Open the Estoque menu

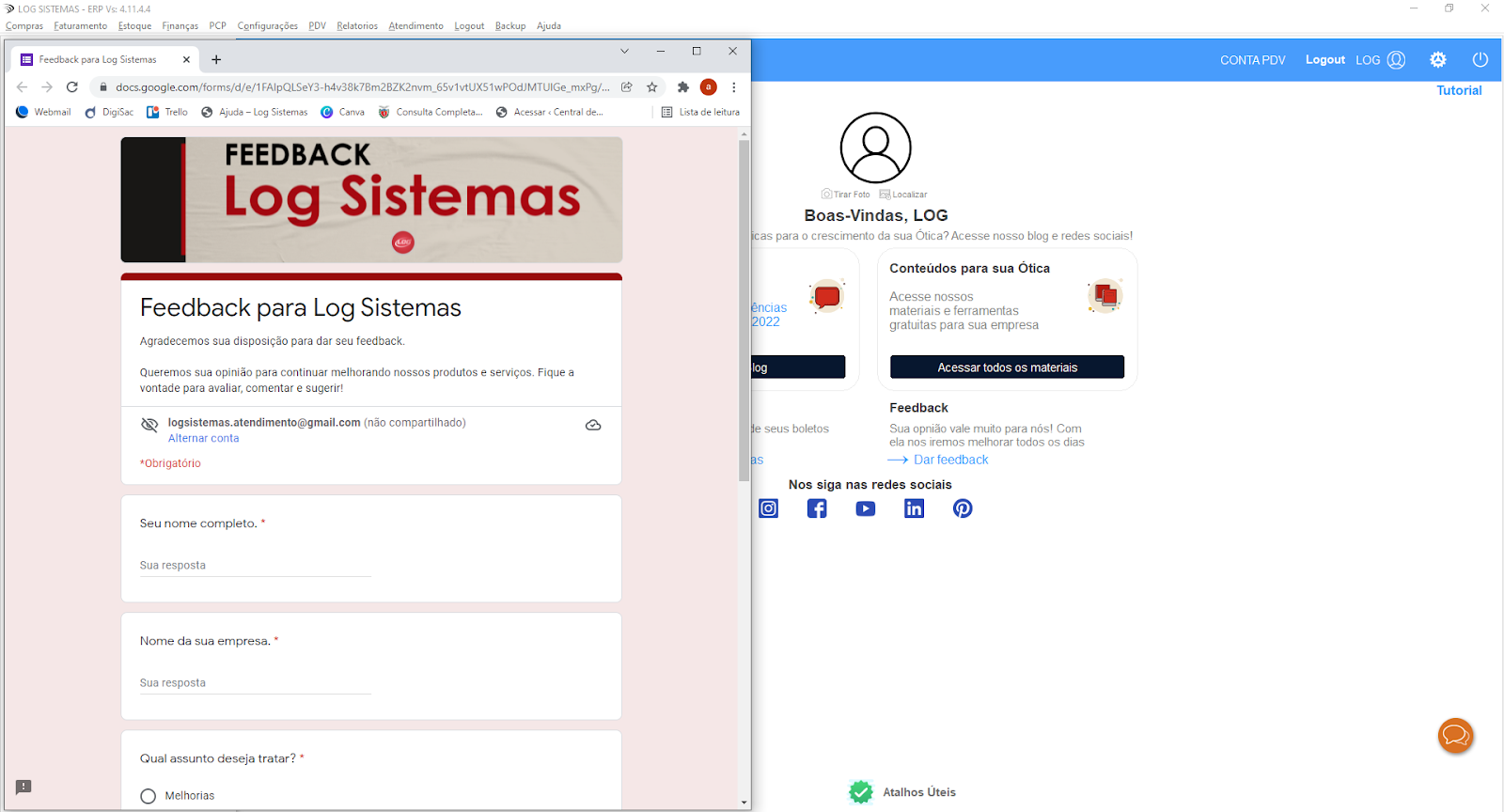click(x=134, y=26)
